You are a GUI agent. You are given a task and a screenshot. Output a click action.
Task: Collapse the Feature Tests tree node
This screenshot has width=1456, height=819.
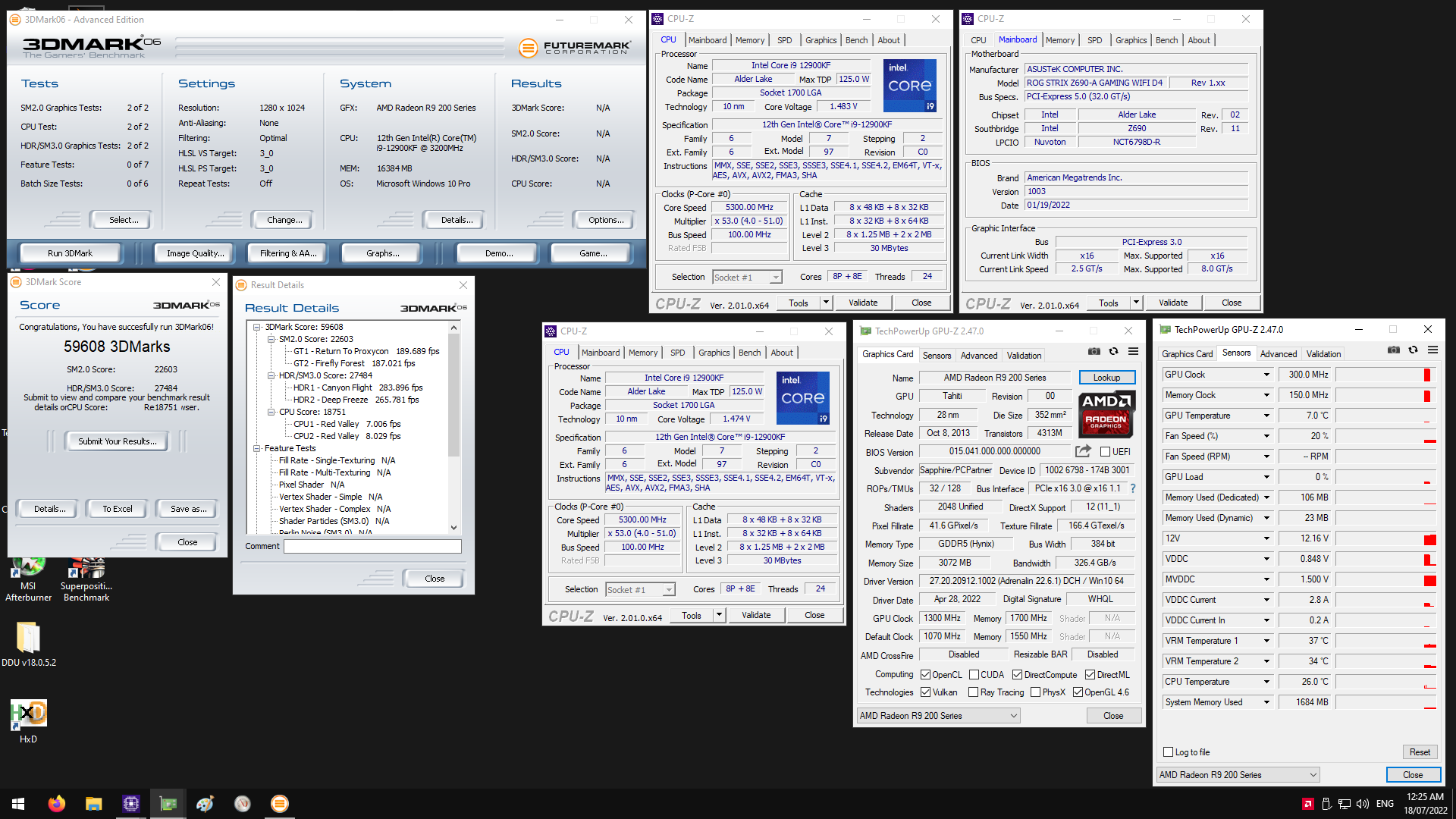(x=257, y=448)
